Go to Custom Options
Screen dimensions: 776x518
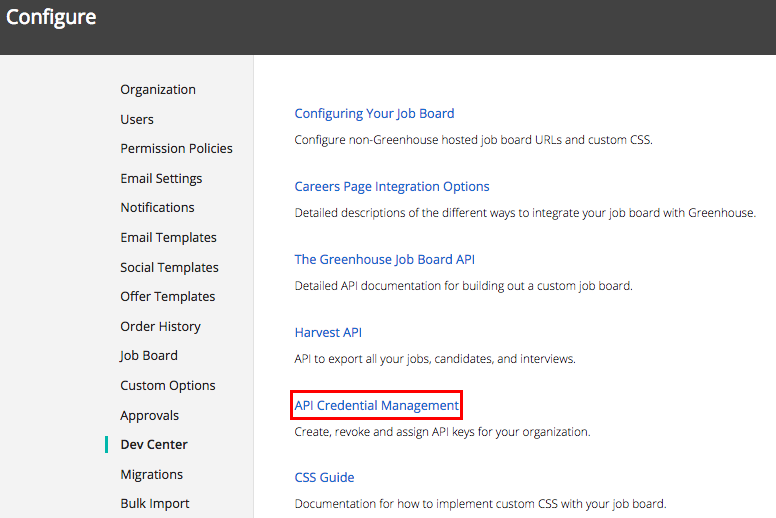(168, 385)
